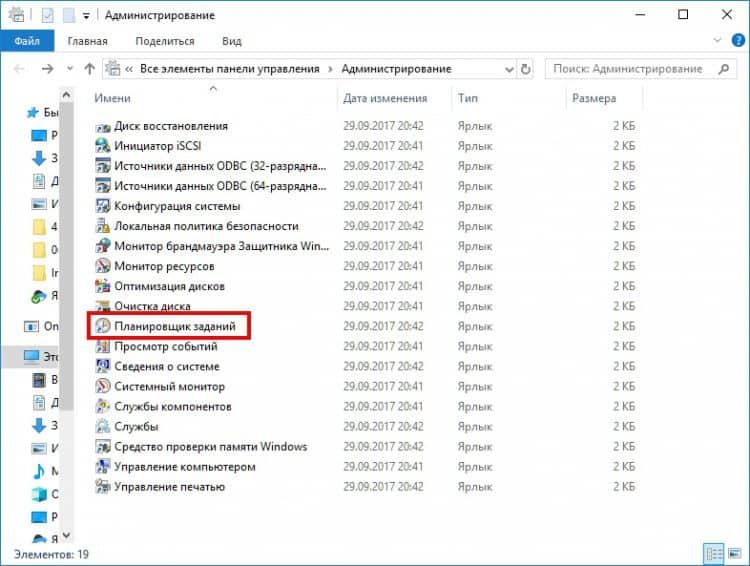Select the Планировщик заданий row text
The height and width of the screenshot is (566, 750).
click(175, 326)
